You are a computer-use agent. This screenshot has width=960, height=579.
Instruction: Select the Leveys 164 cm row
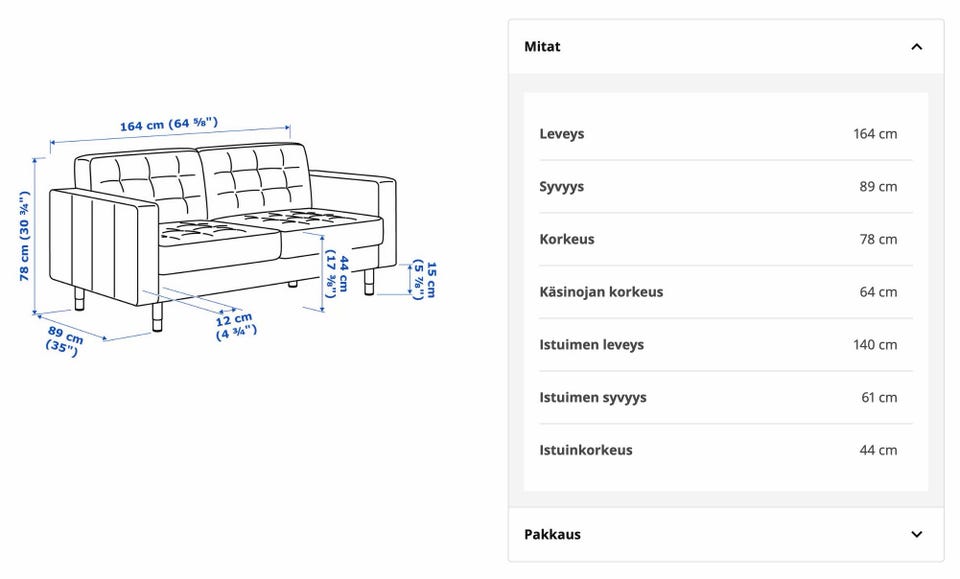click(726, 134)
